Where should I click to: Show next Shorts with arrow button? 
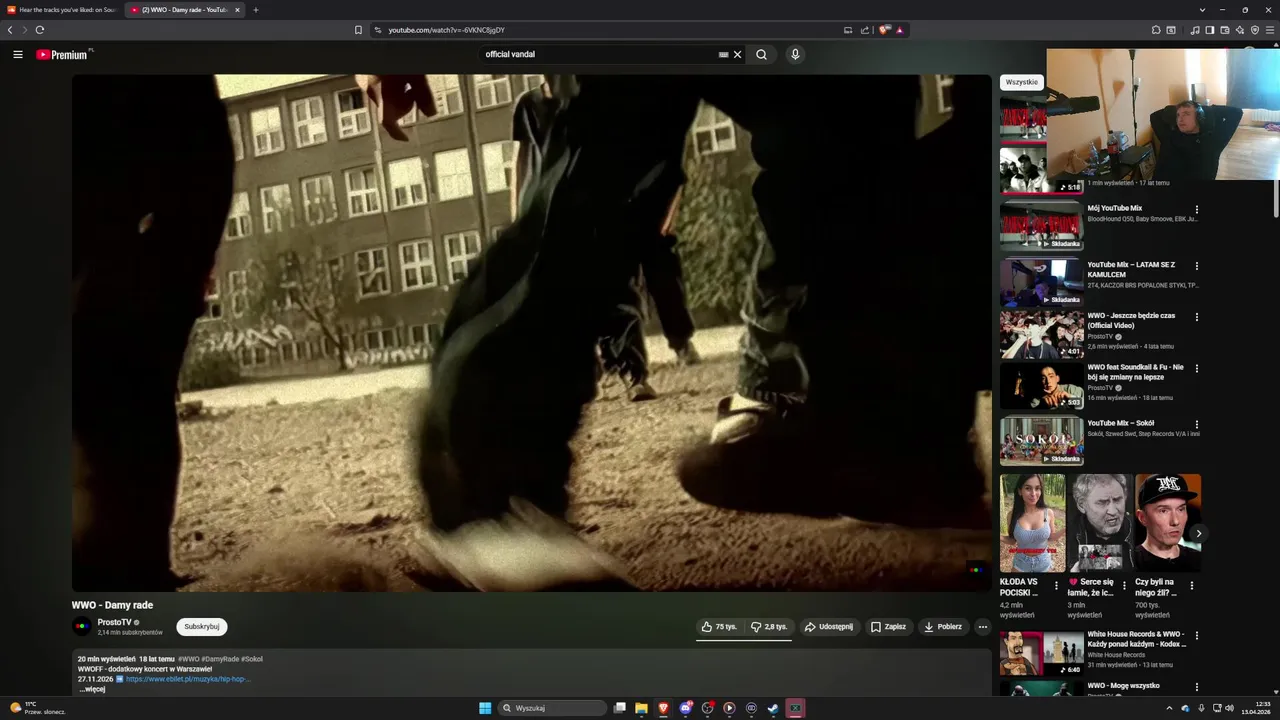pyautogui.click(x=1198, y=533)
